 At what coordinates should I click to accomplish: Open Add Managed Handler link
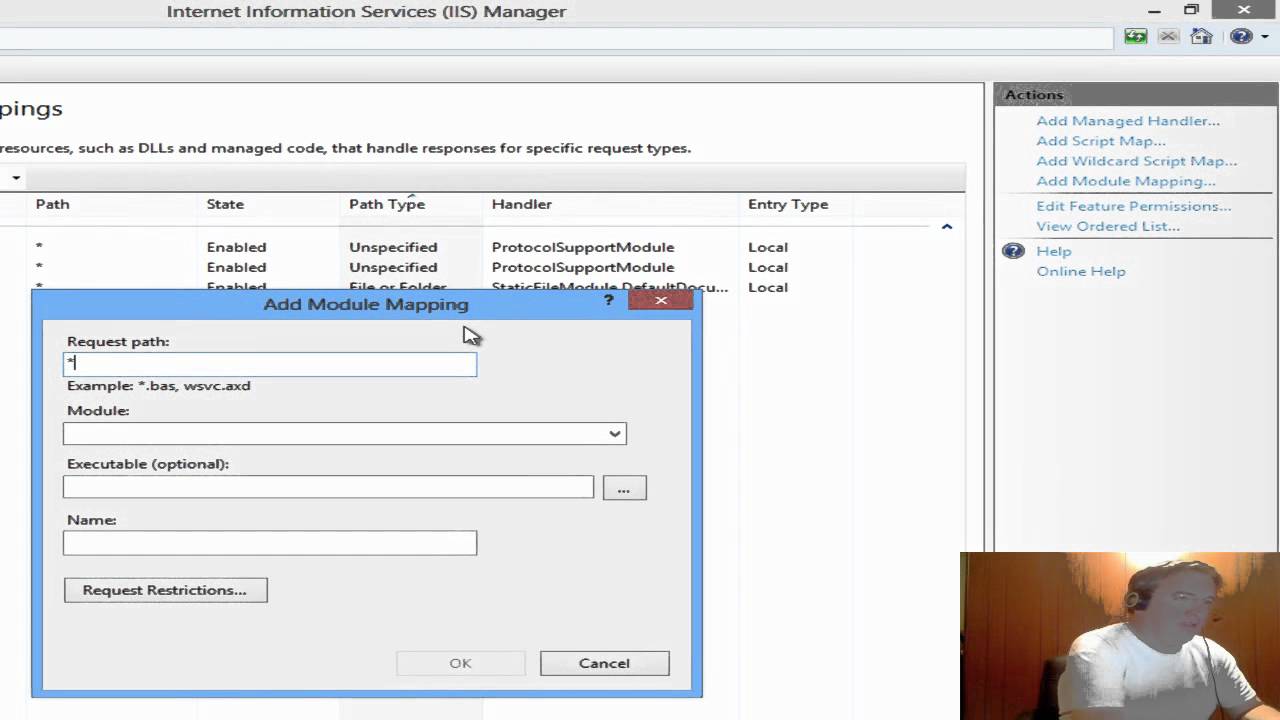[x=1128, y=121]
